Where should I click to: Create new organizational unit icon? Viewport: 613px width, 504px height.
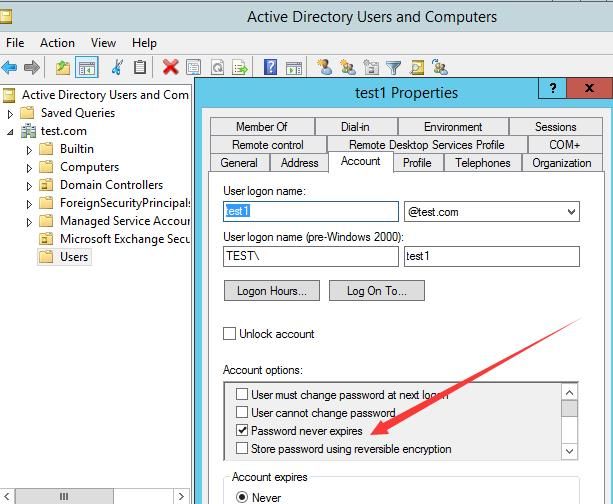(371, 67)
